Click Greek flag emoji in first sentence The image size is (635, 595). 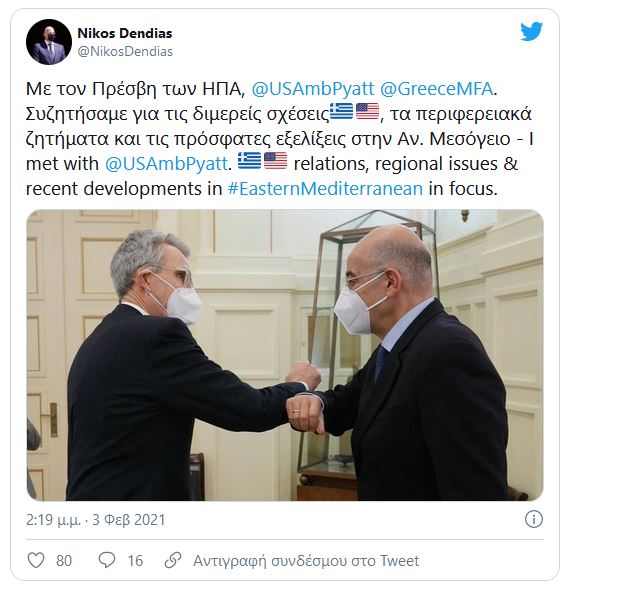pos(341,111)
